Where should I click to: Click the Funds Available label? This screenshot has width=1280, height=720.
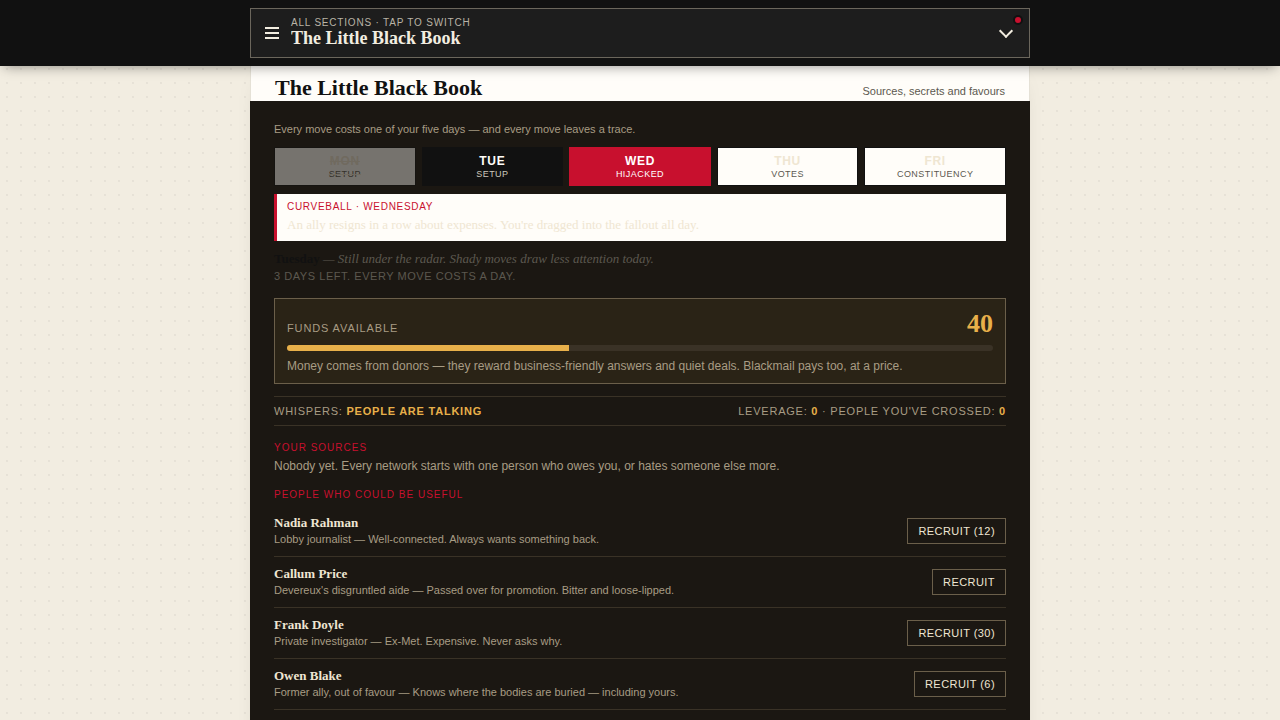point(342,328)
